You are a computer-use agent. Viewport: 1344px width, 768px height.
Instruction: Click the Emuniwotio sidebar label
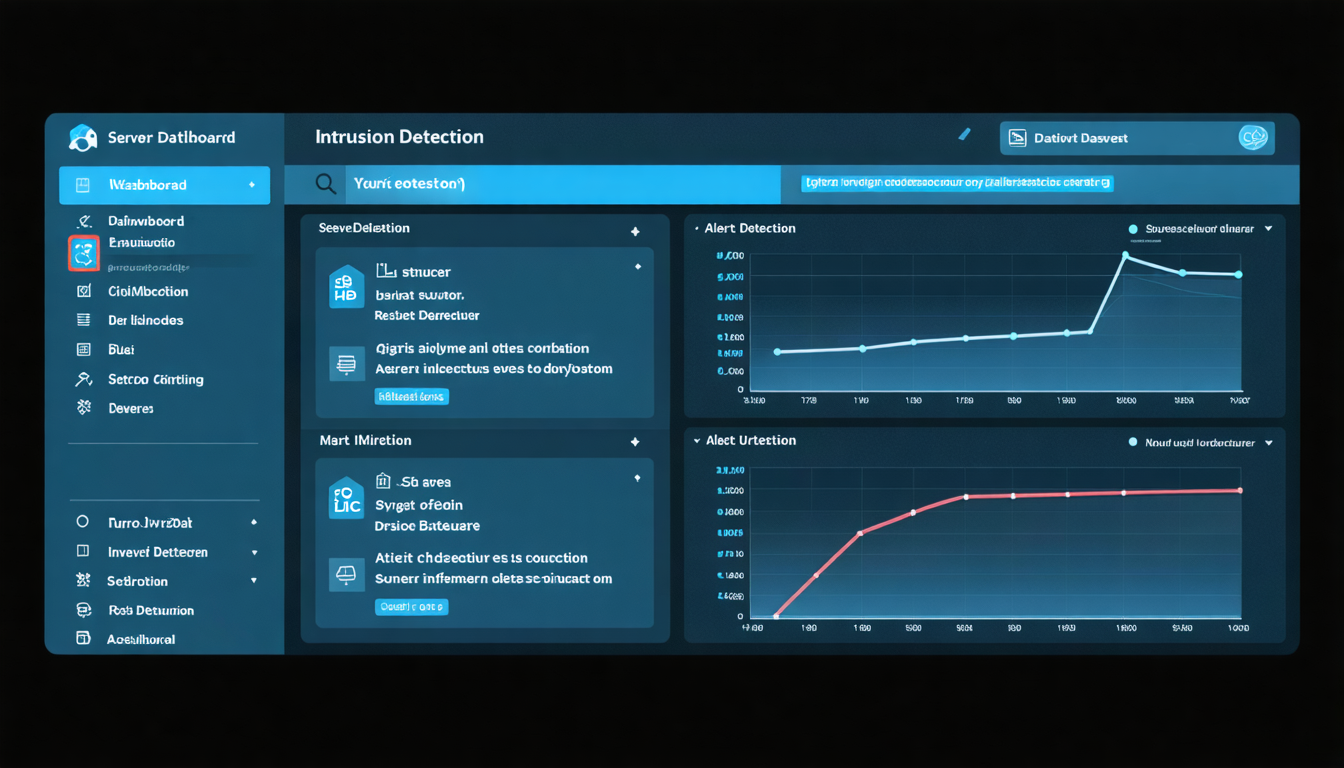point(141,243)
